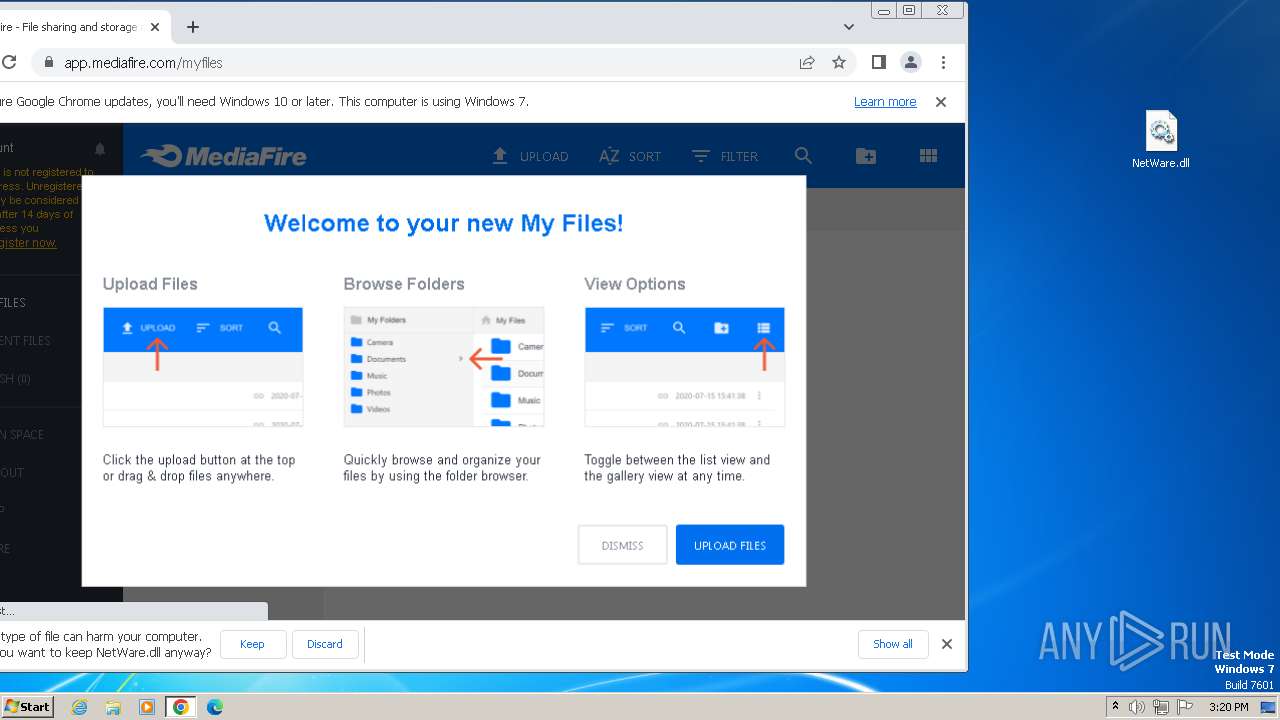The height and width of the screenshot is (720, 1280).
Task: Dismiss the welcome dialog
Action: (x=622, y=545)
